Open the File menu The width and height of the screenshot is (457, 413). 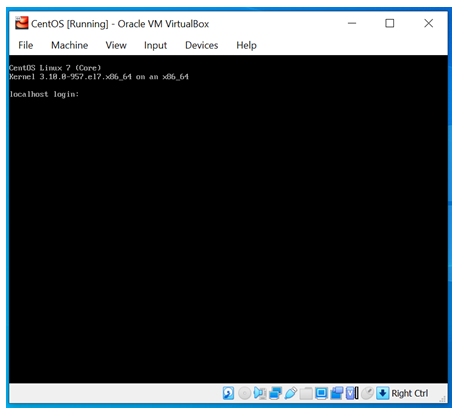click(26, 45)
